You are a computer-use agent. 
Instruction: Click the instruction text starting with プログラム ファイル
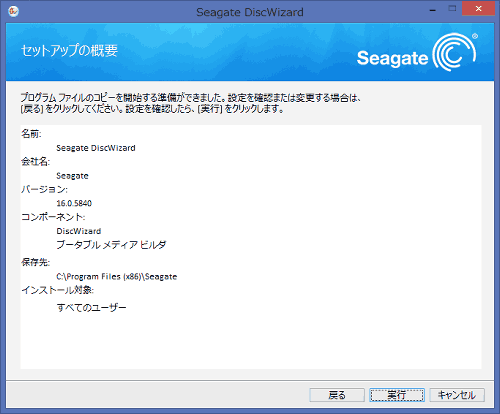191,103
